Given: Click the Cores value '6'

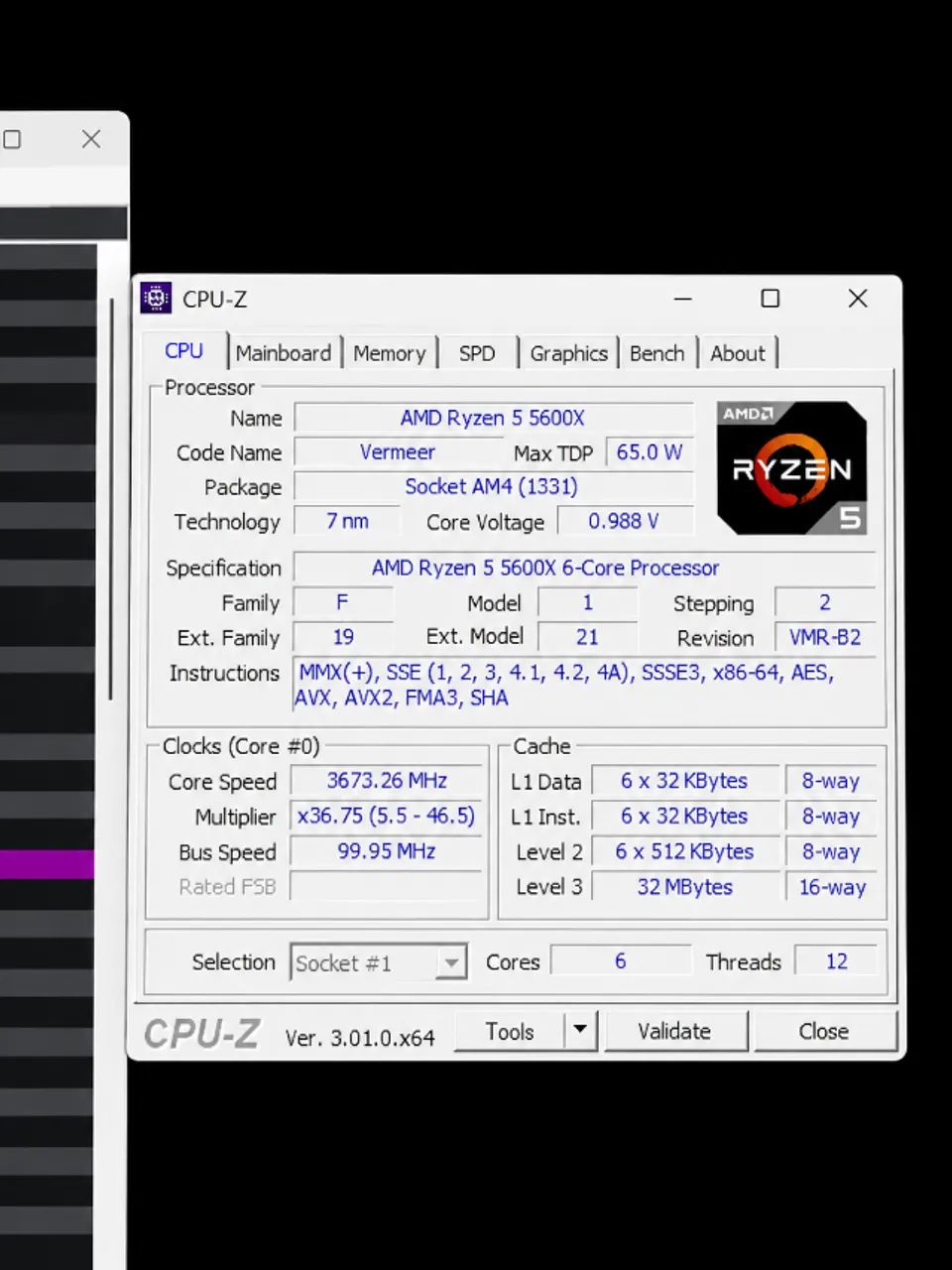Looking at the screenshot, I should (x=621, y=960).
